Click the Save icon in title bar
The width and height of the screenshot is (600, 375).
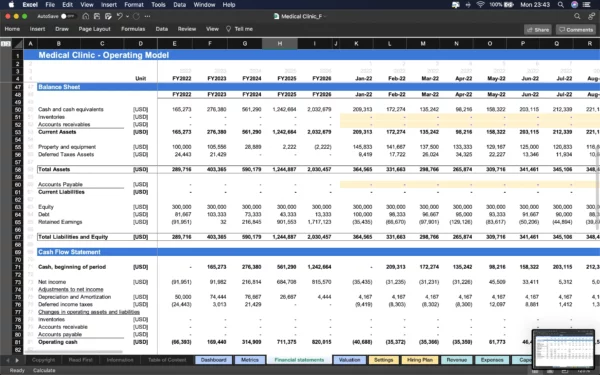[x=97, y=16]
